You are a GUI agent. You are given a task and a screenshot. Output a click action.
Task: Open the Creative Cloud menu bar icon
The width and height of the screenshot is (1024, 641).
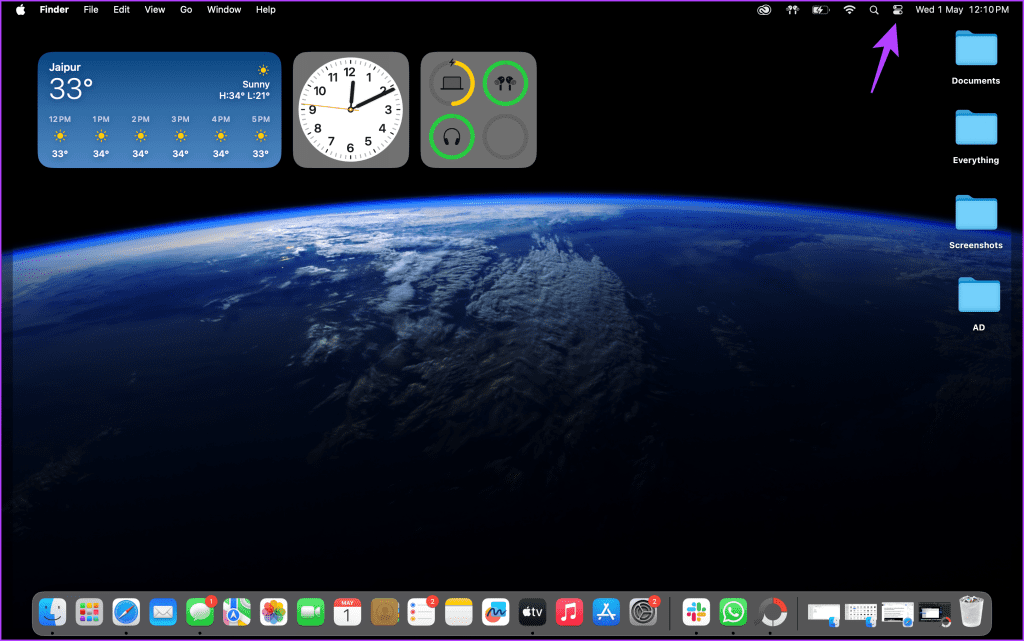[x=763, y=10]
